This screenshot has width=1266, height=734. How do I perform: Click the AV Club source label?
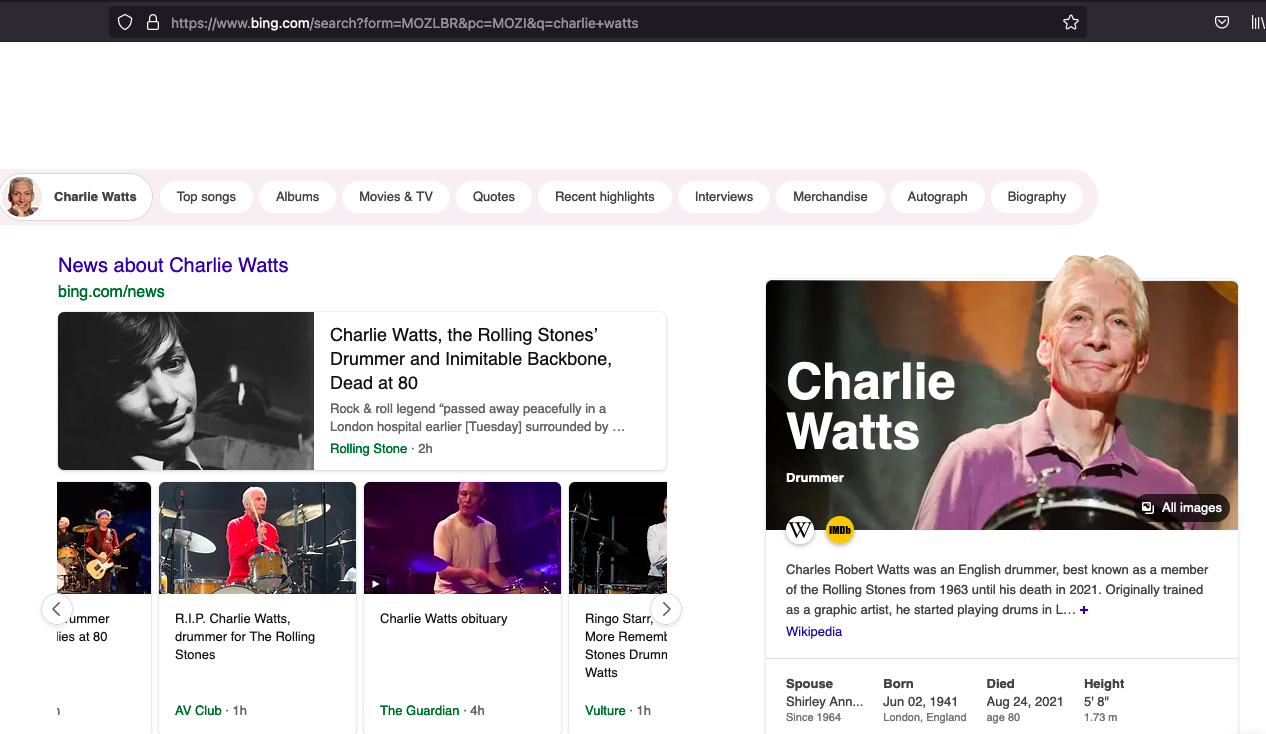coord(198,711)
